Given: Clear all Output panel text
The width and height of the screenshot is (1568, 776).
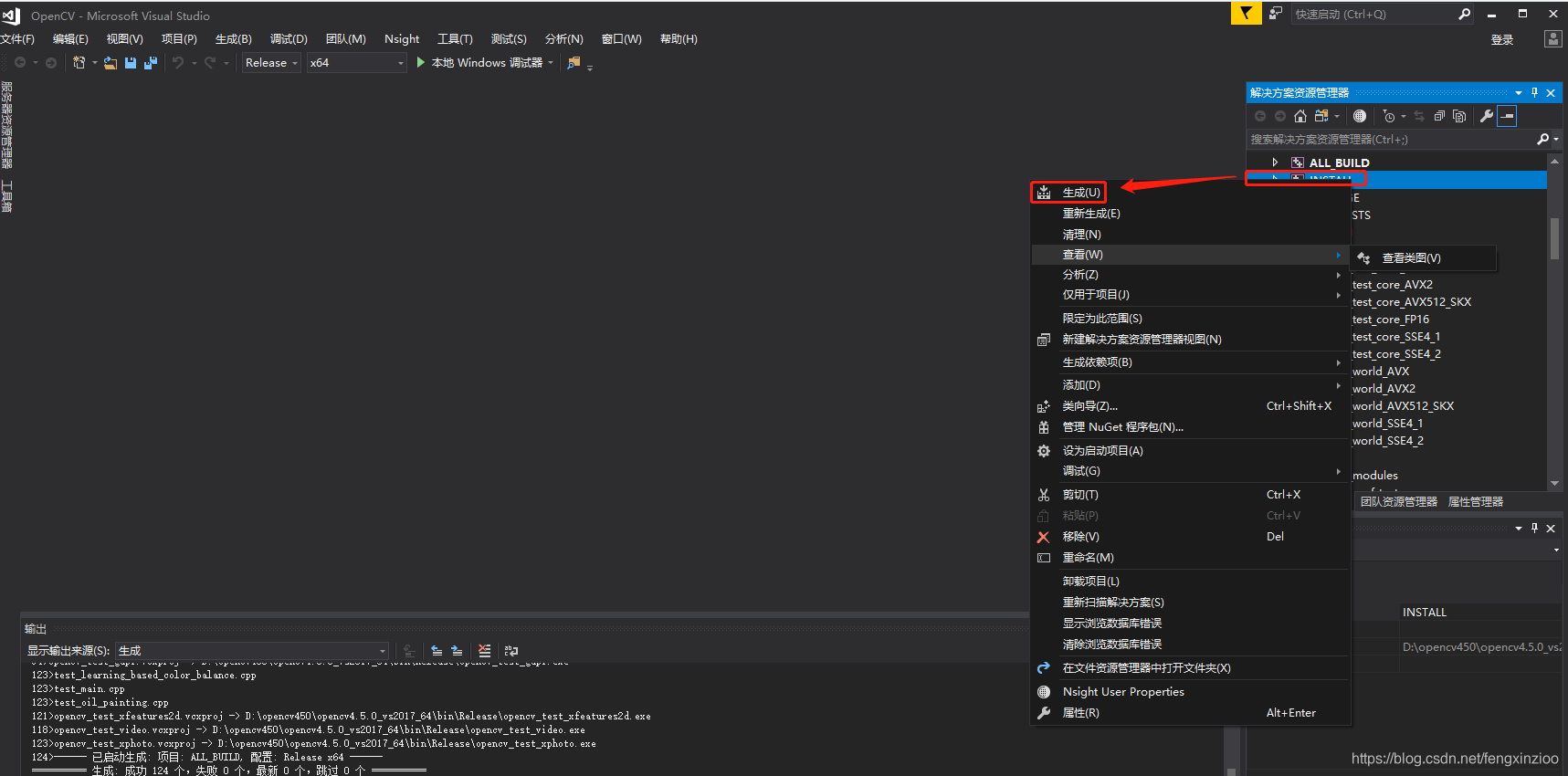Looking at the screenshot, I should [x=484, y=651].
